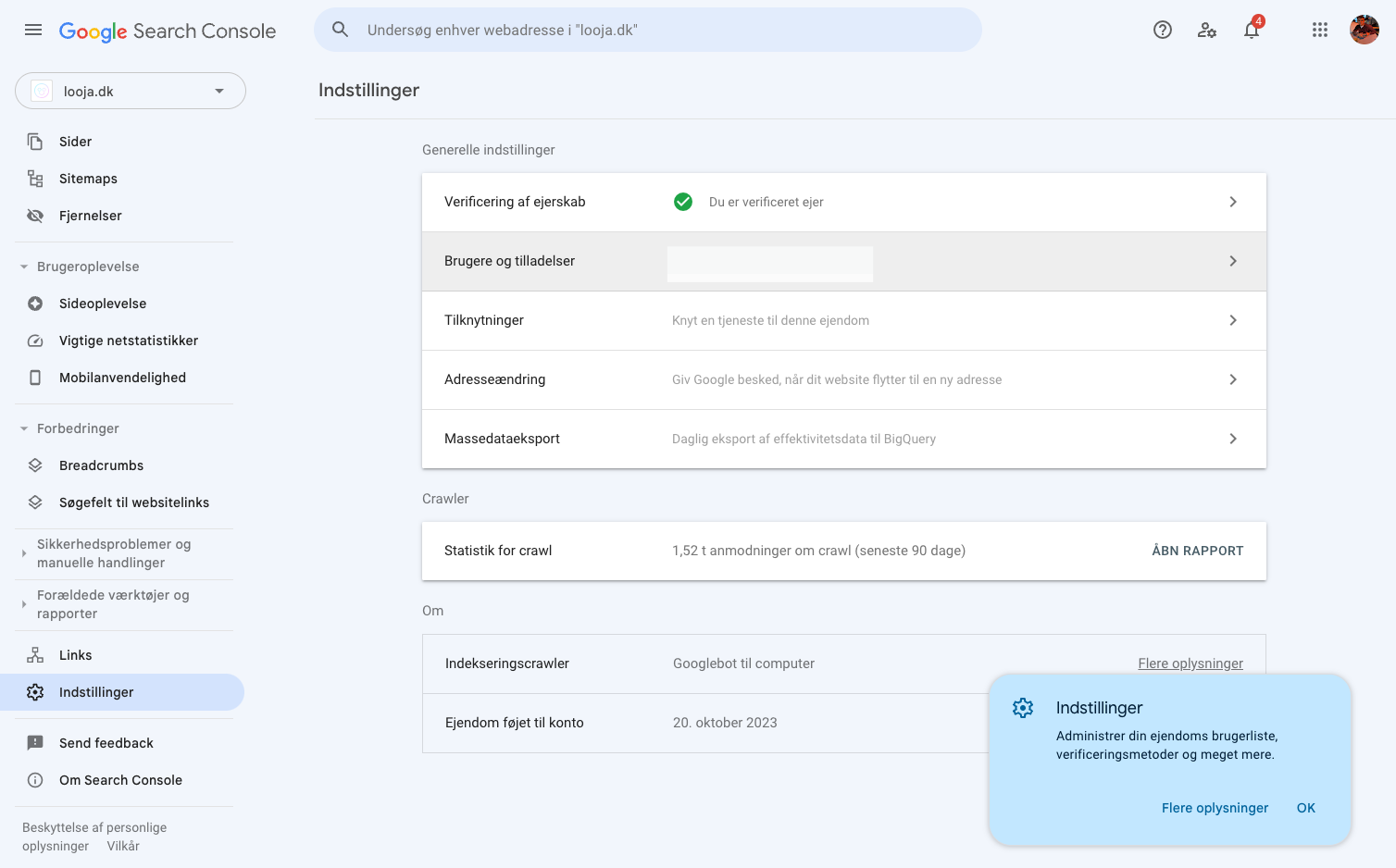Click the Google Search Console logo
Screen dimensions: 1396x868
point(168,31)
